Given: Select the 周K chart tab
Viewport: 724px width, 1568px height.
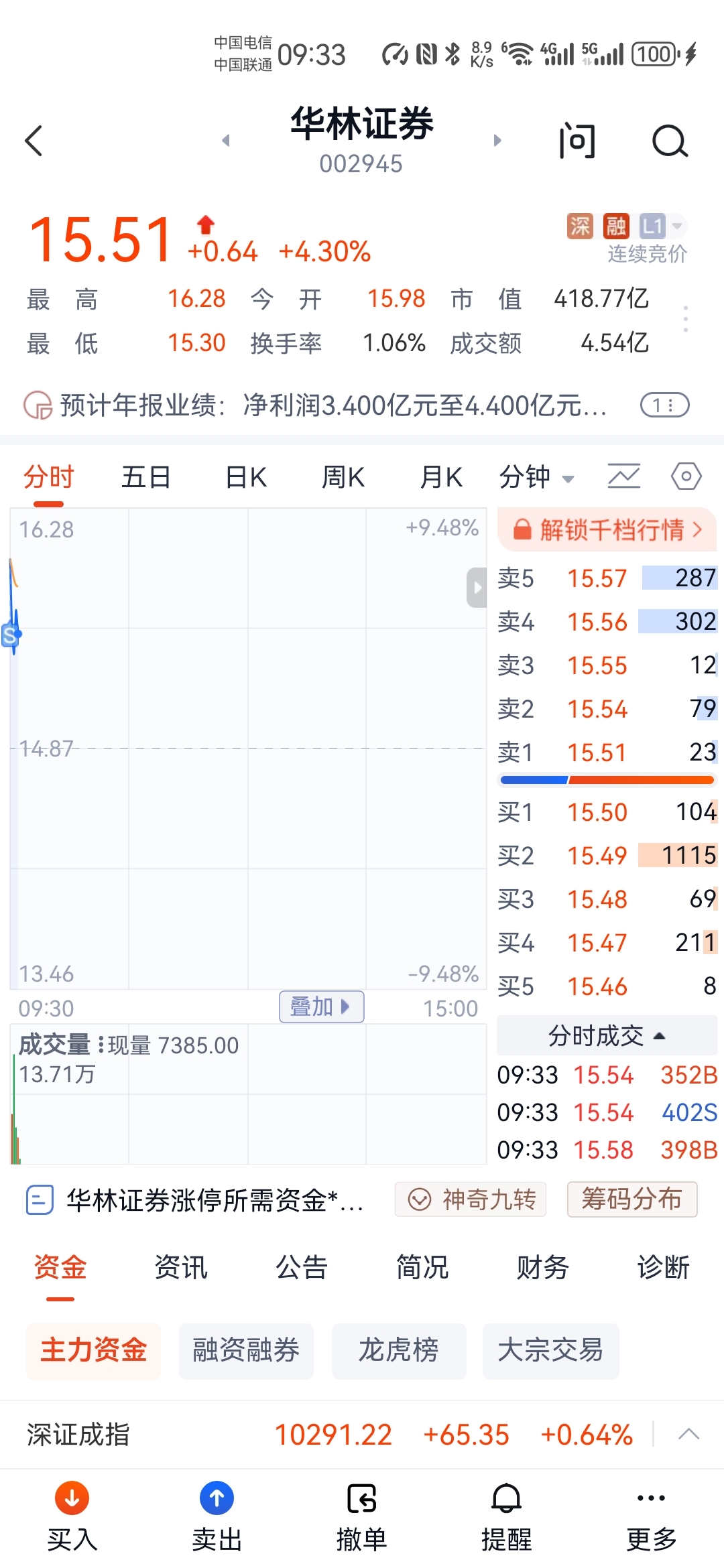Looking at the screenshot, I should click(x=343, y=478).
